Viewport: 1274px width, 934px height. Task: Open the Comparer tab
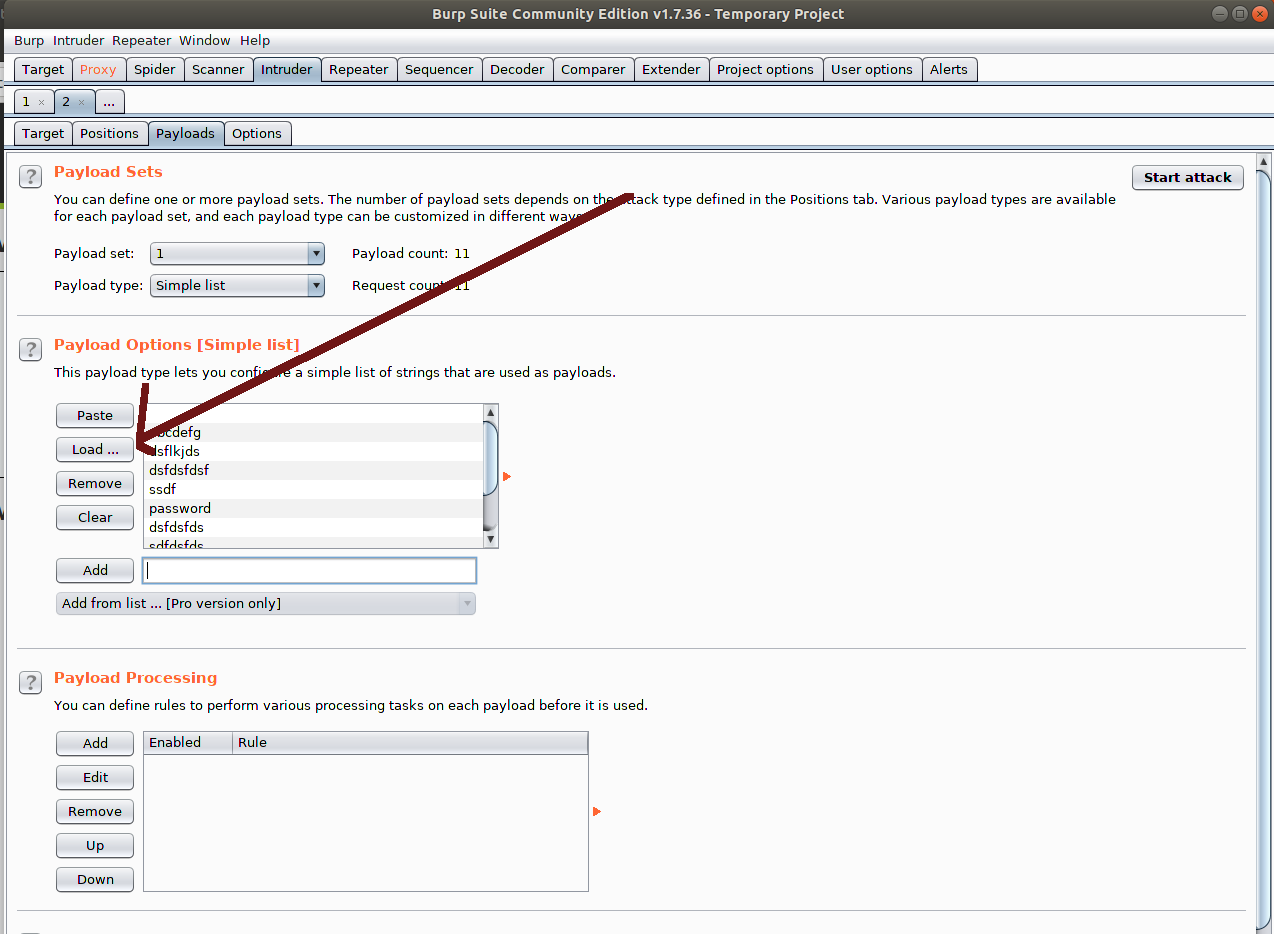pos(593,70)
